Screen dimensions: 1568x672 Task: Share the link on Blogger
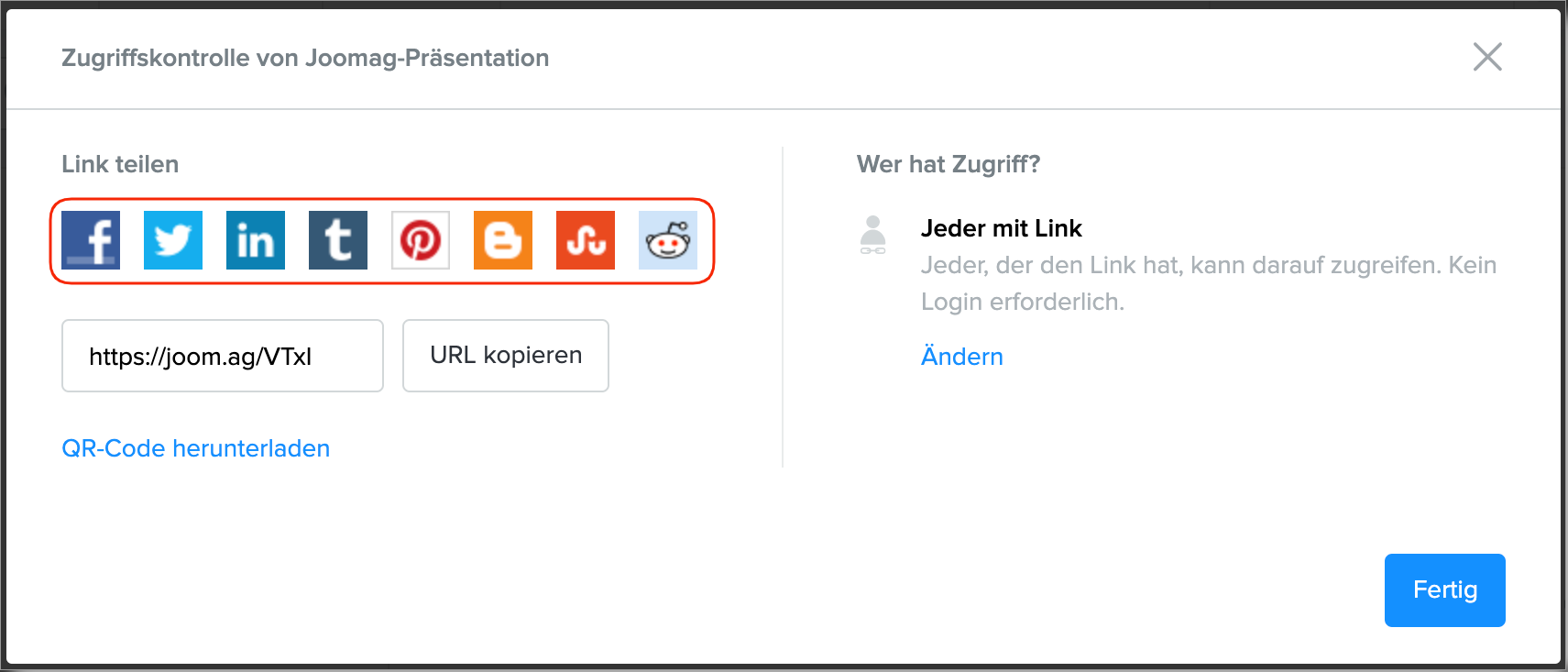(503, 240)
